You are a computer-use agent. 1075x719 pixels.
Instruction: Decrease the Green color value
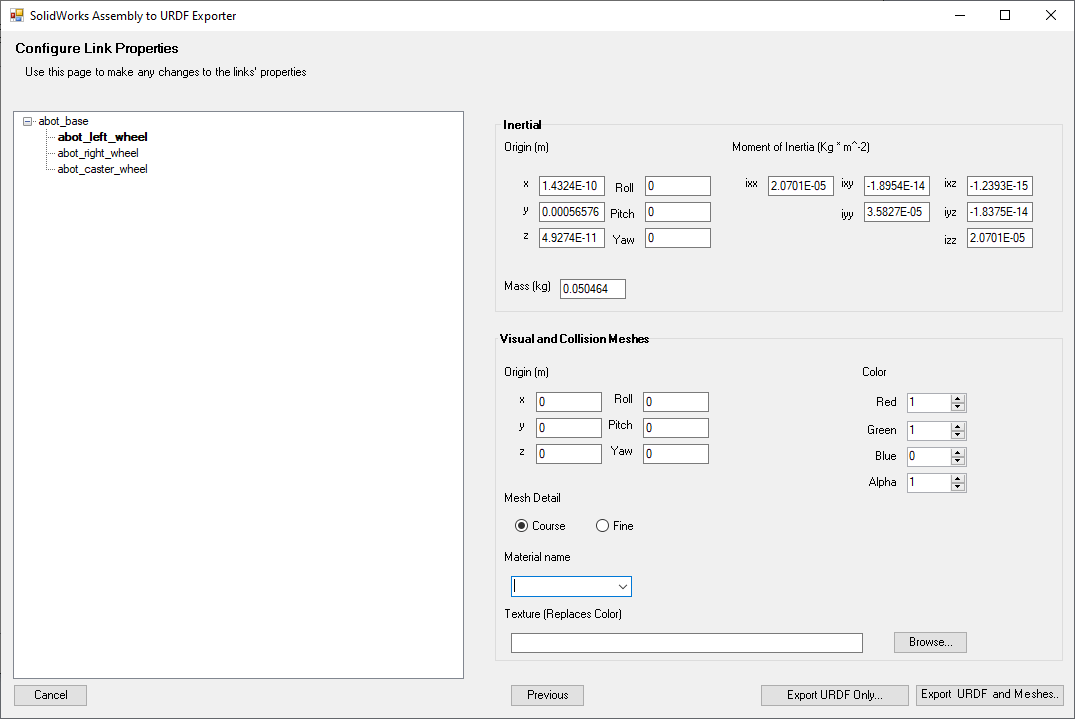click(958, 435)
